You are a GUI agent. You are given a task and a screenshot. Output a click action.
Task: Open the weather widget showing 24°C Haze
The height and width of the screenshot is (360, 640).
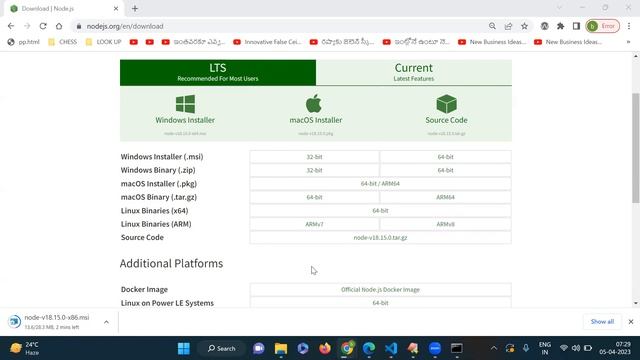(x=25, y=348)
